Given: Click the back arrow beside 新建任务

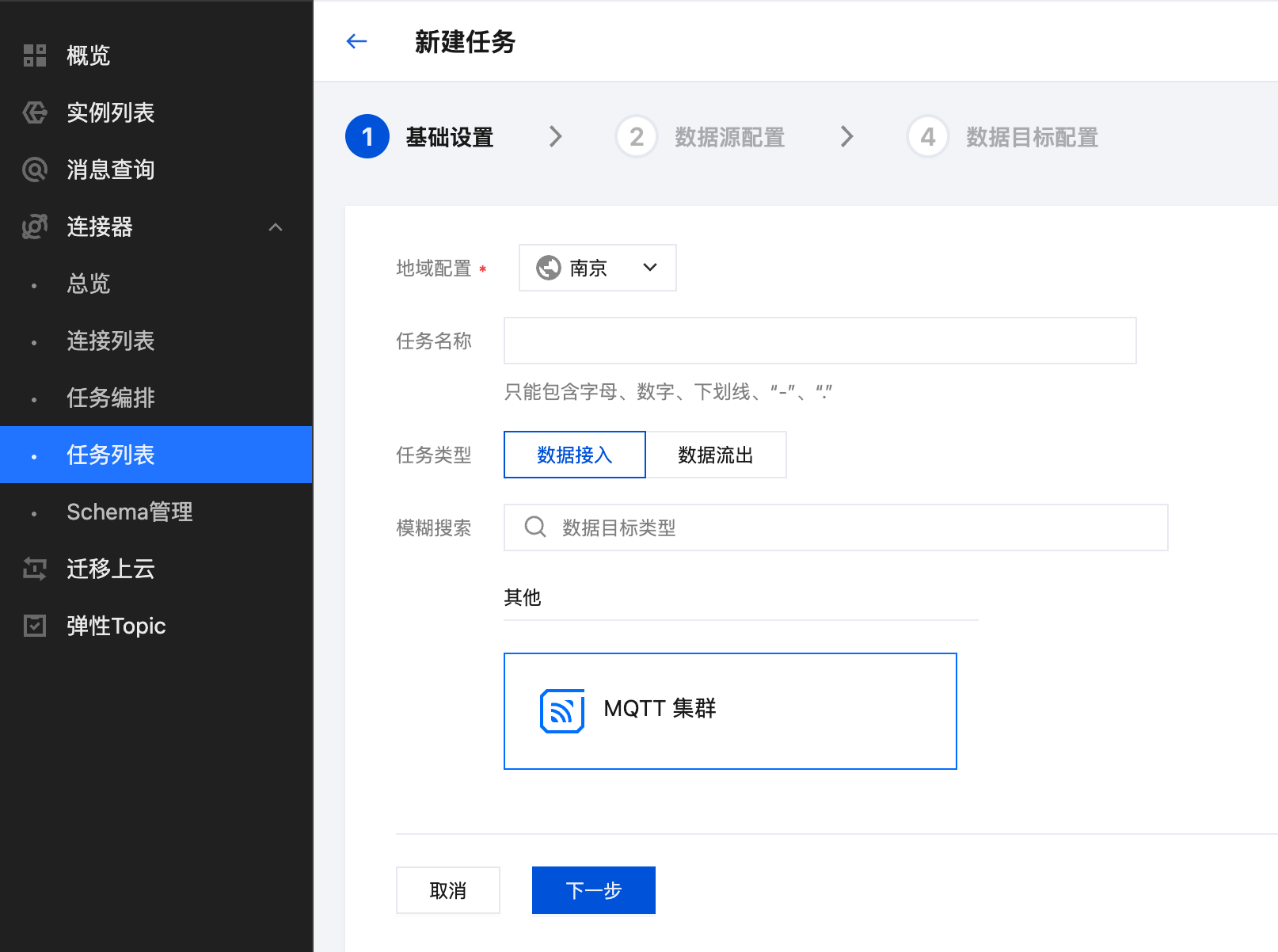Looking at the screenshot, I should coord(357,41).
